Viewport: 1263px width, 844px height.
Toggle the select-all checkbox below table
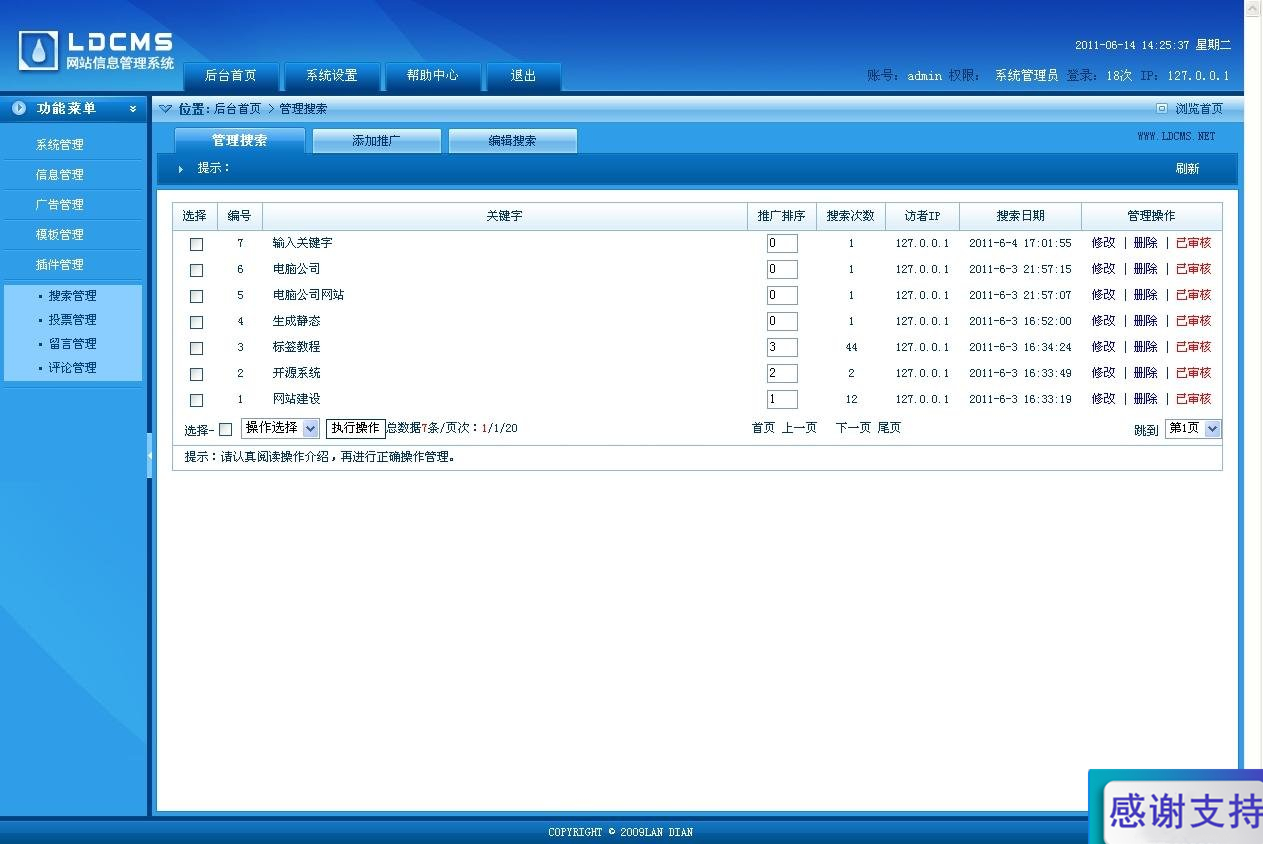(225, 429)
